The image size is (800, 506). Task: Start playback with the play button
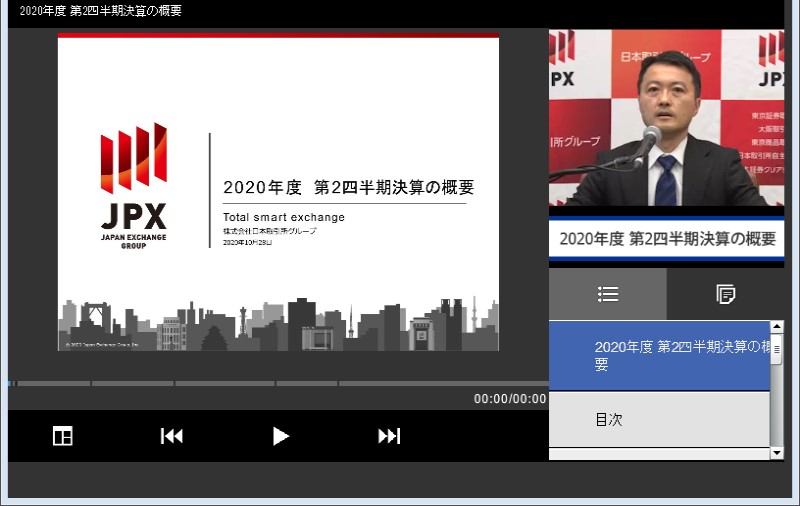pyautogui.click(x=280, y=436)
